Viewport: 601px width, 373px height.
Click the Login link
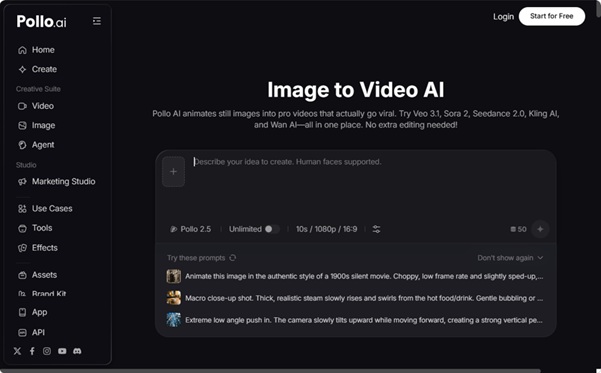(x=503, y=16)
